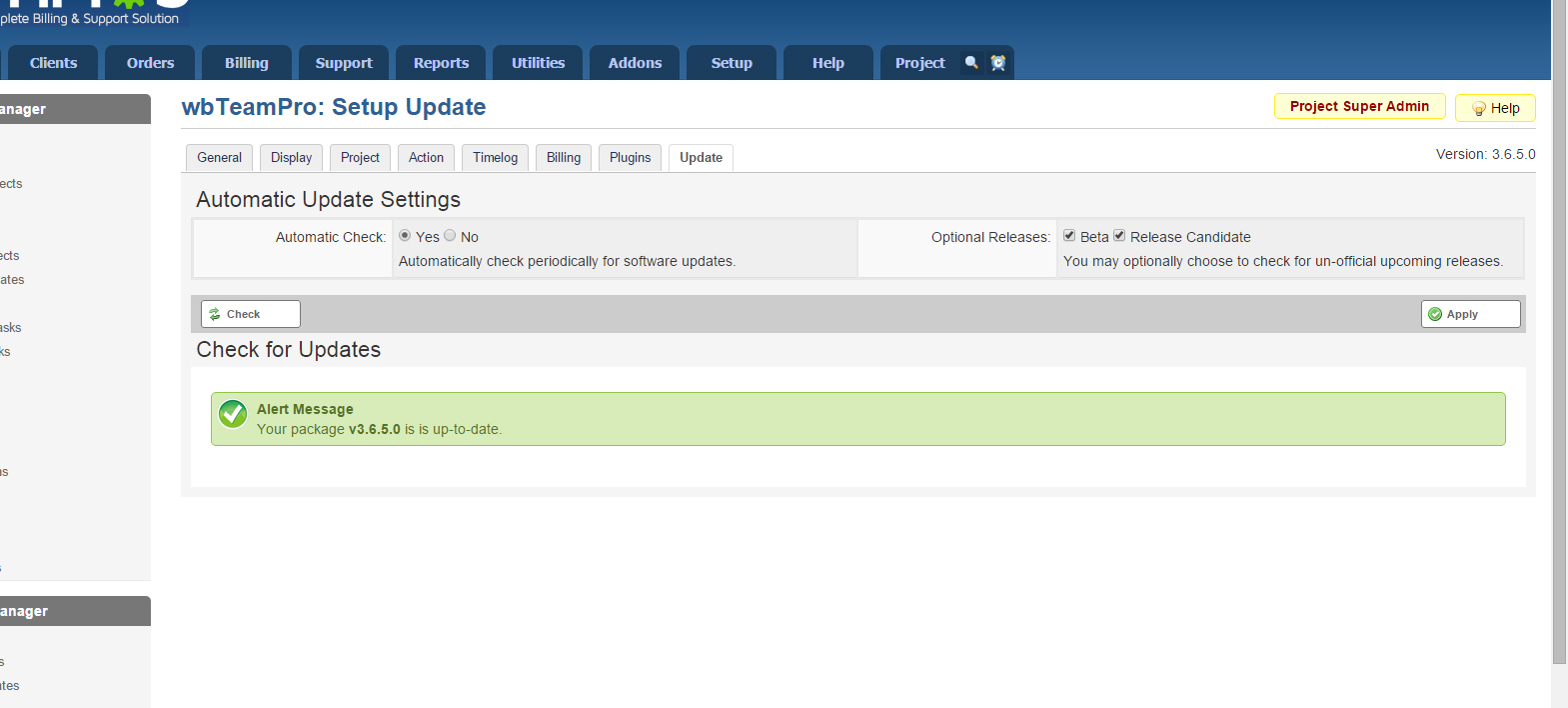Screen dimensions: 1568x708
Task: Open the Project menu
Action: [919, 62]
